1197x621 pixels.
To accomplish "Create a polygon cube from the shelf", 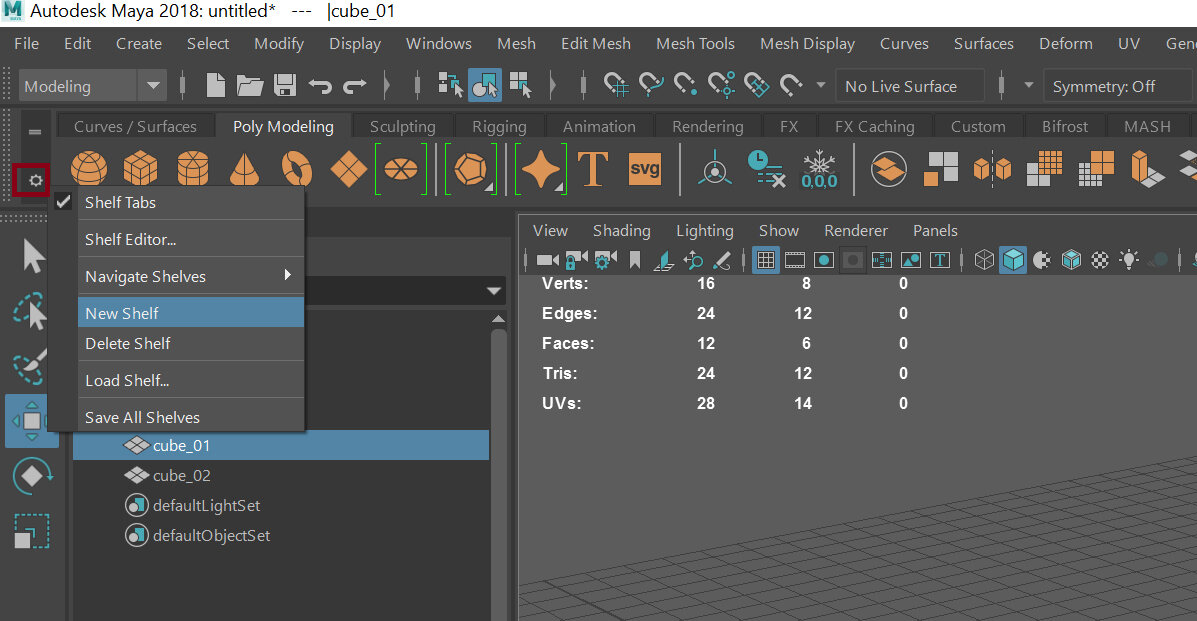I will (x=140, y=169).
